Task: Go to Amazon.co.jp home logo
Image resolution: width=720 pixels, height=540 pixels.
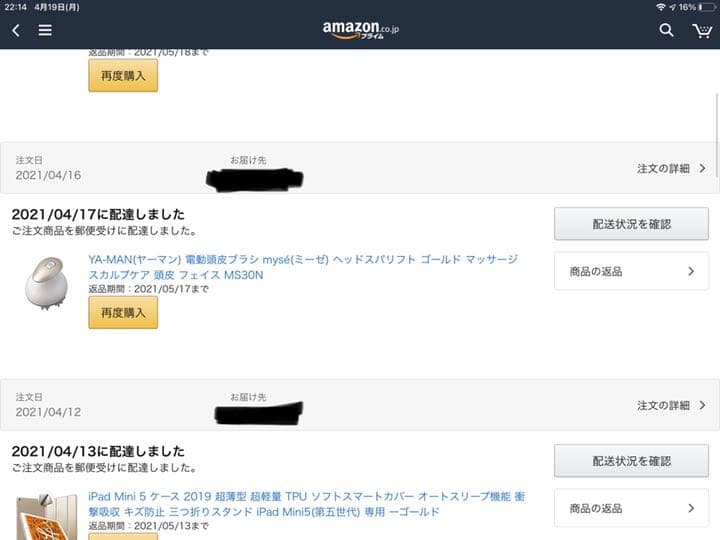Action: (360, 30)
